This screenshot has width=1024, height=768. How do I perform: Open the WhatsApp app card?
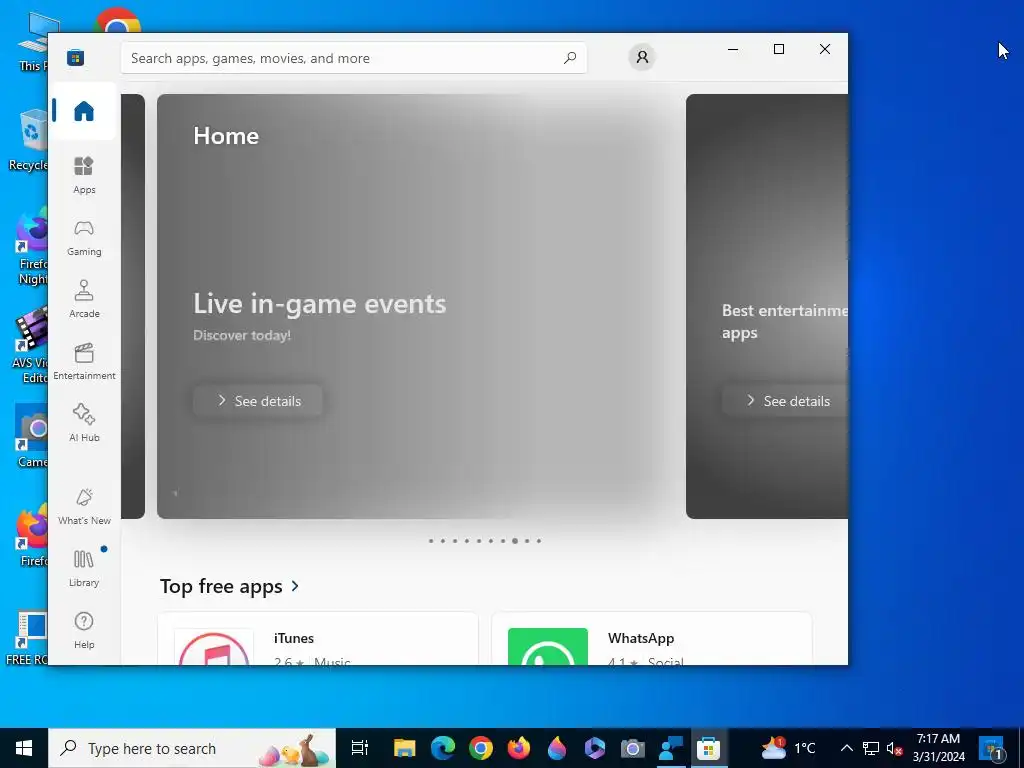tap(651, 639)
